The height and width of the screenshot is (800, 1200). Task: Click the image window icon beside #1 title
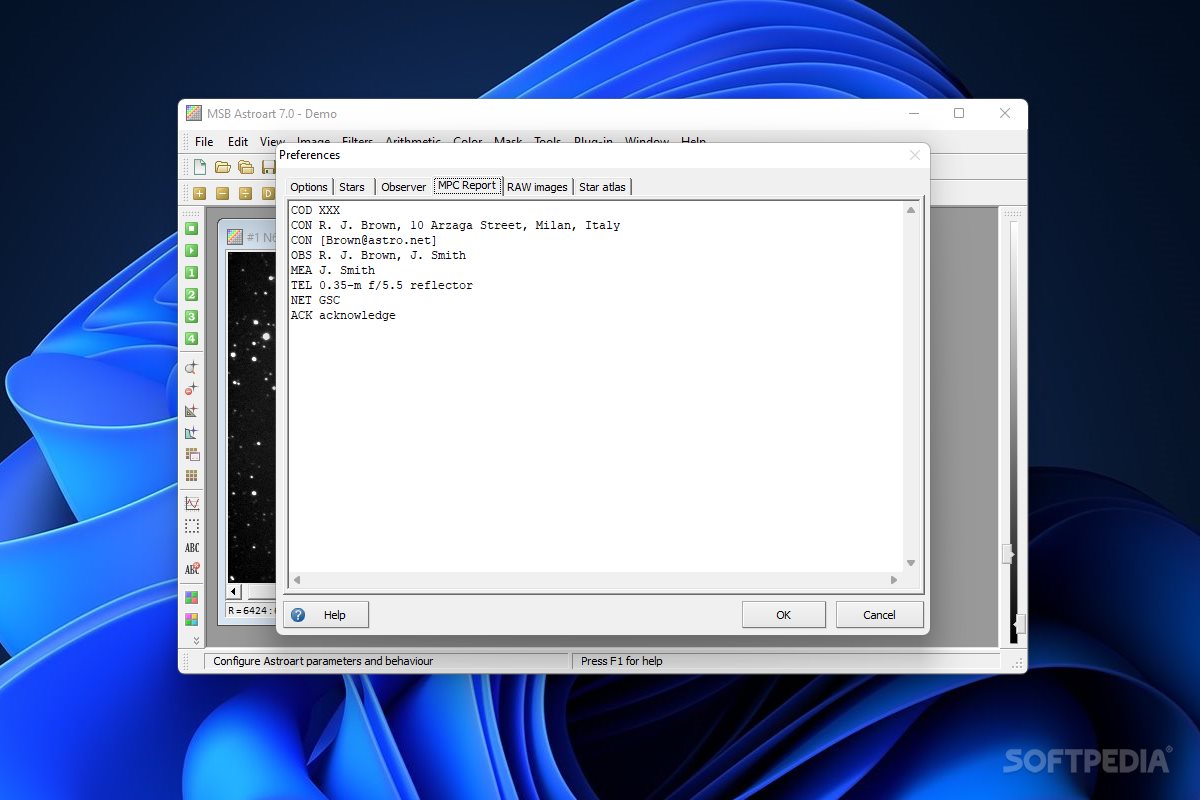234,237
